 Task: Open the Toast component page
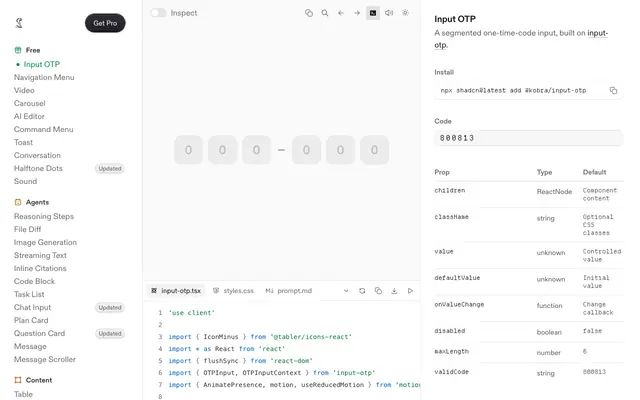click(23, 142)
